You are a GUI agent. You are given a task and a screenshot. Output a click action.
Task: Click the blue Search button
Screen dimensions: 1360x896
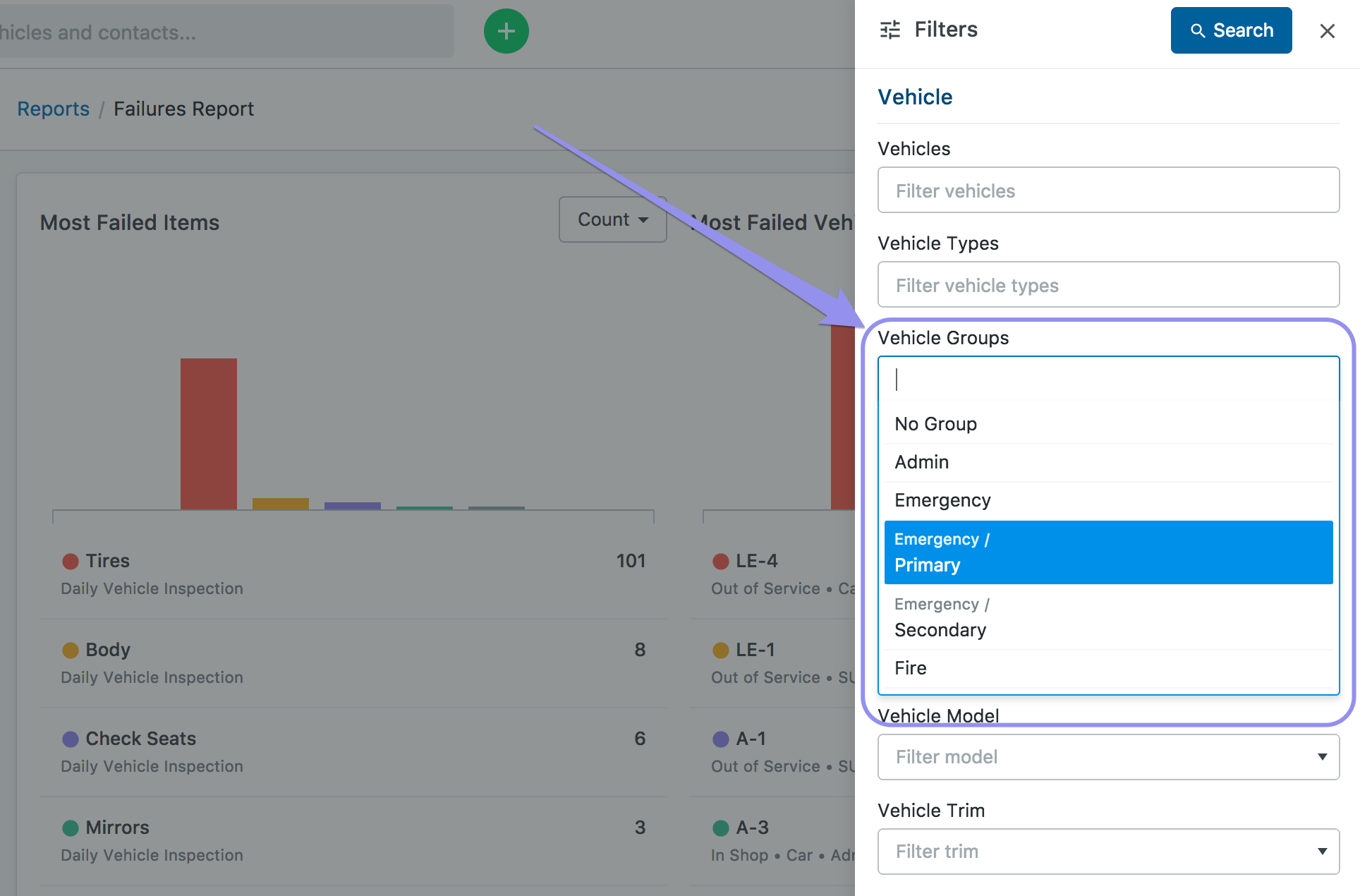pos(1231,30)
